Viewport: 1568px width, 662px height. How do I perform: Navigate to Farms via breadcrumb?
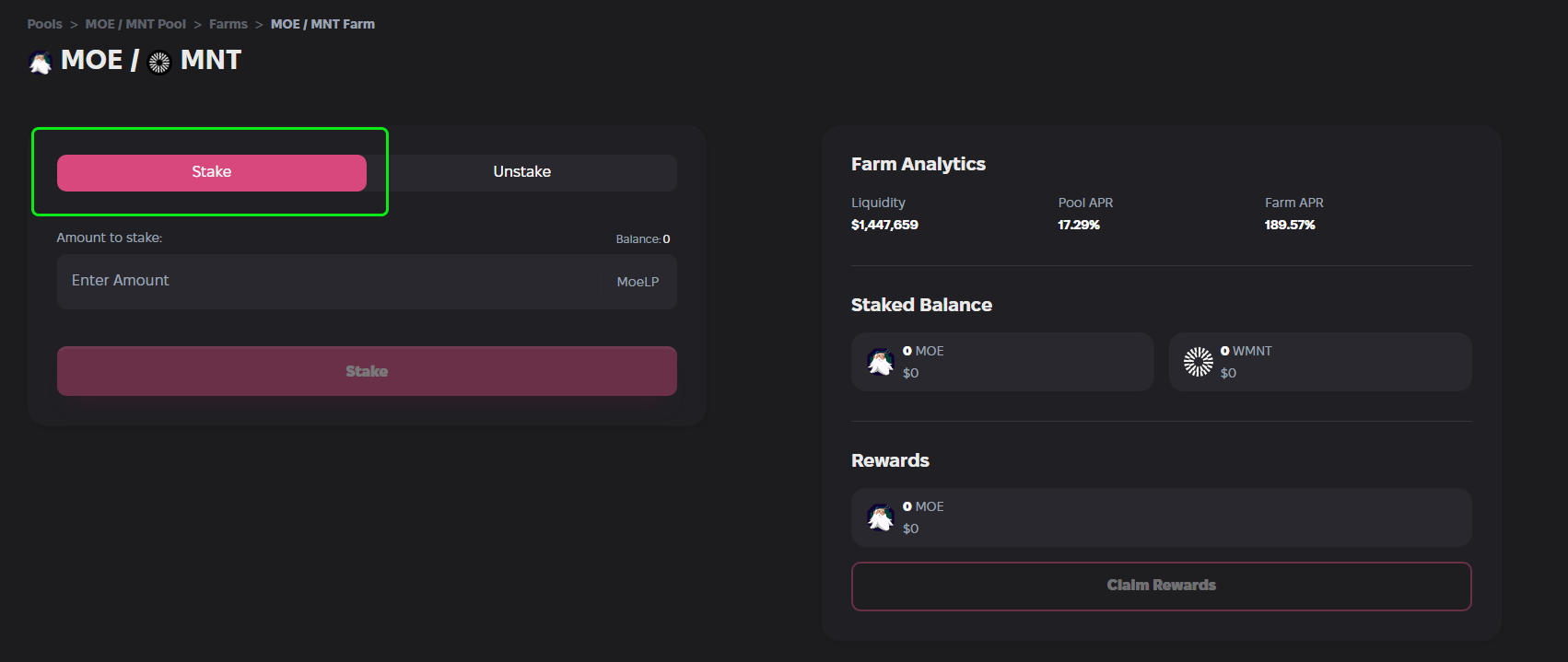(x=228, y=24)
